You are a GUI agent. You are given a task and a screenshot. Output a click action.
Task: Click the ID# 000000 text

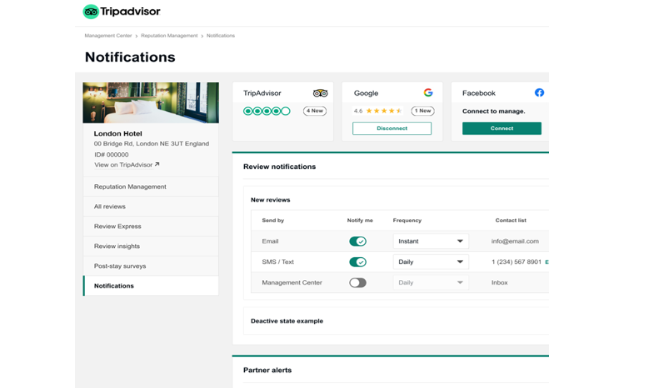111,154
